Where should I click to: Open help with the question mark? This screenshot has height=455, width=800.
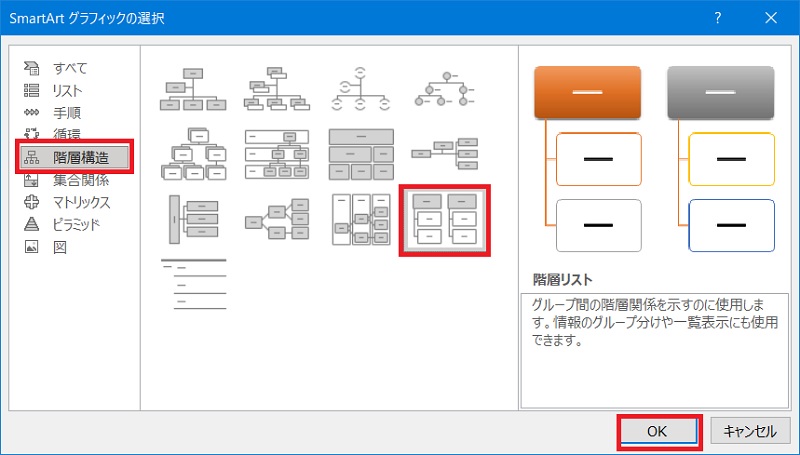click(x=718, y=18)
